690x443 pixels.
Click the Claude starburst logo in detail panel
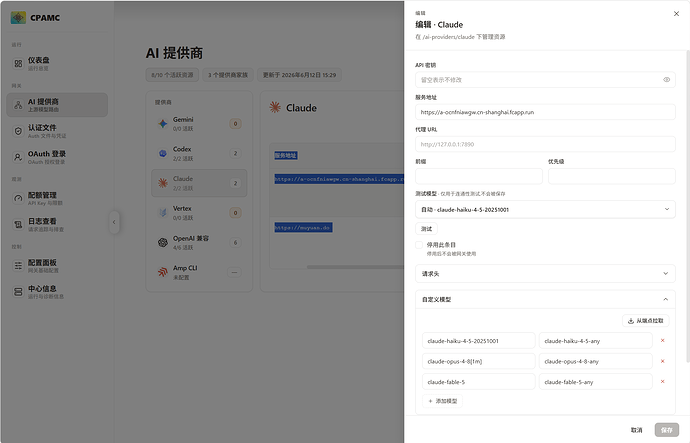pyautogui.click(x=275, y=107)
